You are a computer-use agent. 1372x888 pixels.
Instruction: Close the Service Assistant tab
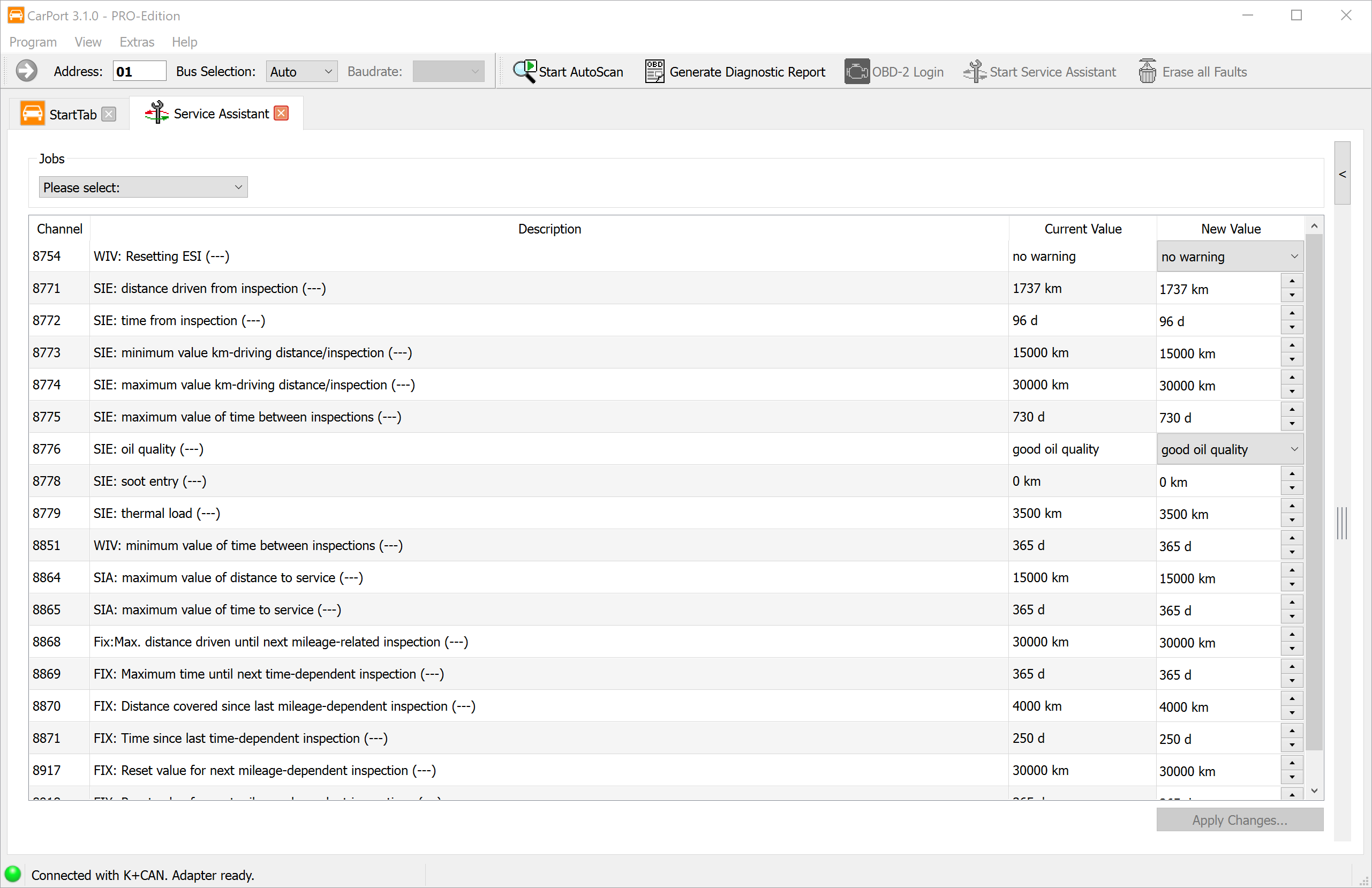pyautogui.click(x=281, y=114)
